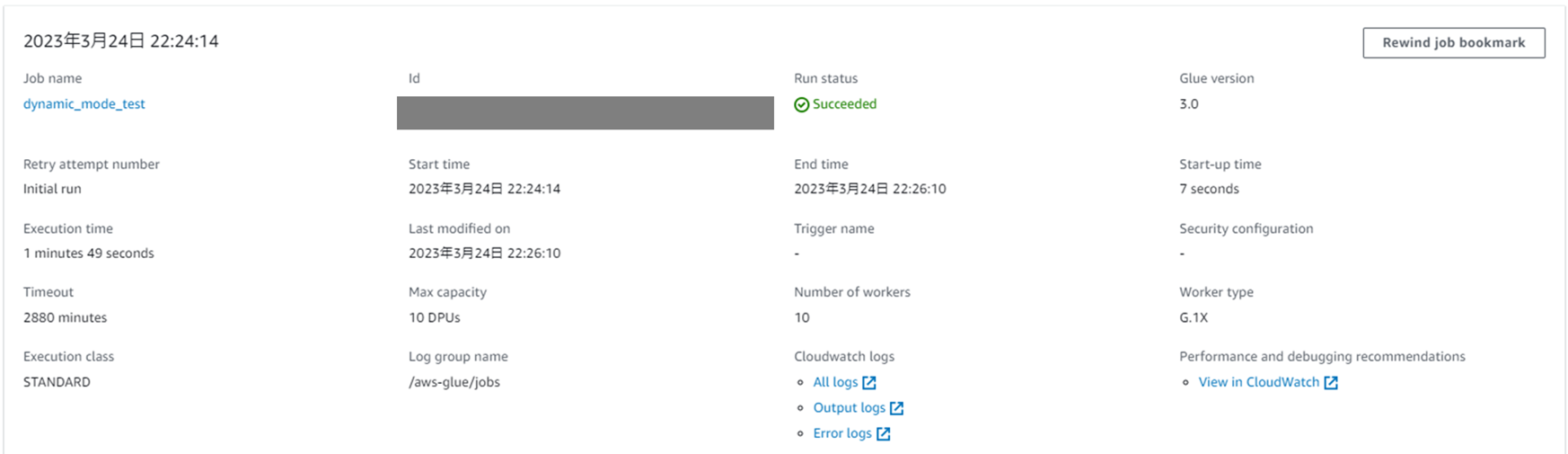1568x454 pixels.
Task: Click the Glue version 3.0 value
Action: pos(1189,104)
